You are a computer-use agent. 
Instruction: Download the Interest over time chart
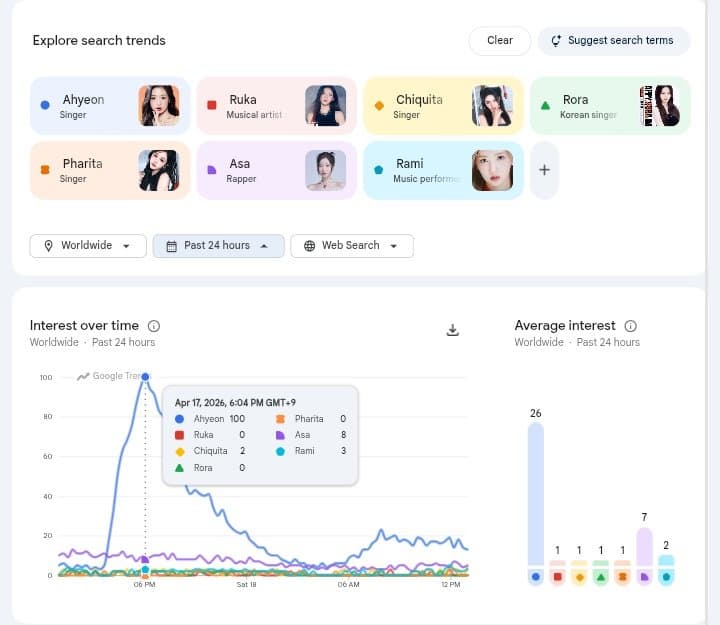point(452,330)
